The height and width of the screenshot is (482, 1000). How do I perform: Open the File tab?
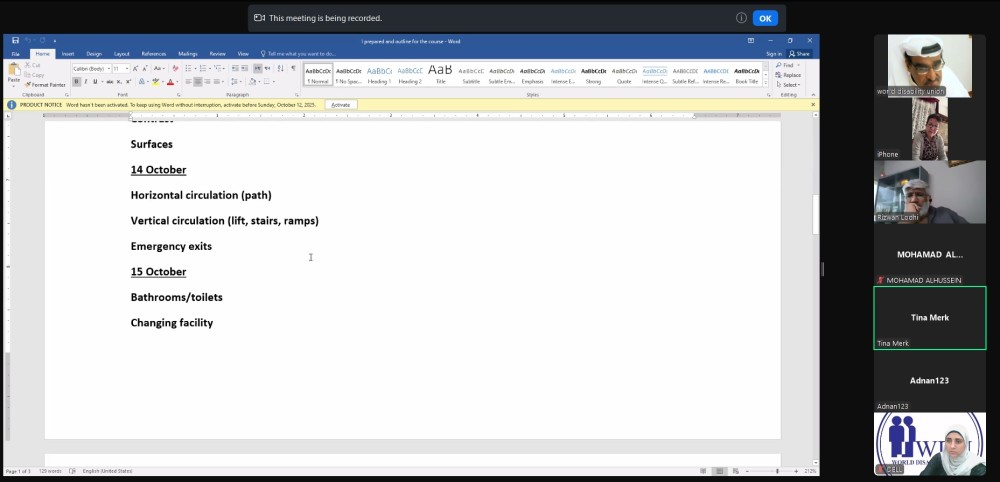[15, 54]
